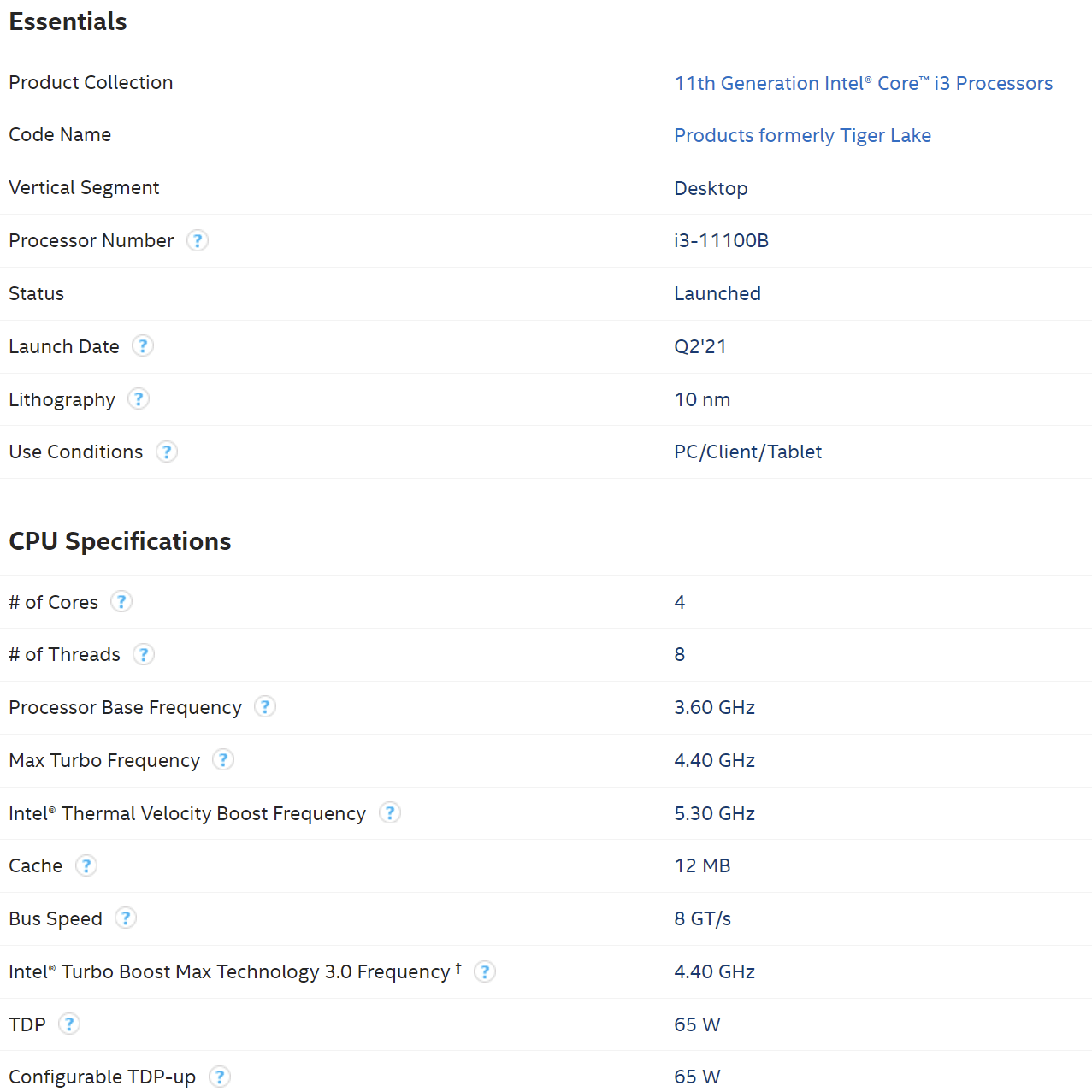The image size is (1092, 1092).
Task: Click Bus Speed question mark icon
Action: (126, 918)
